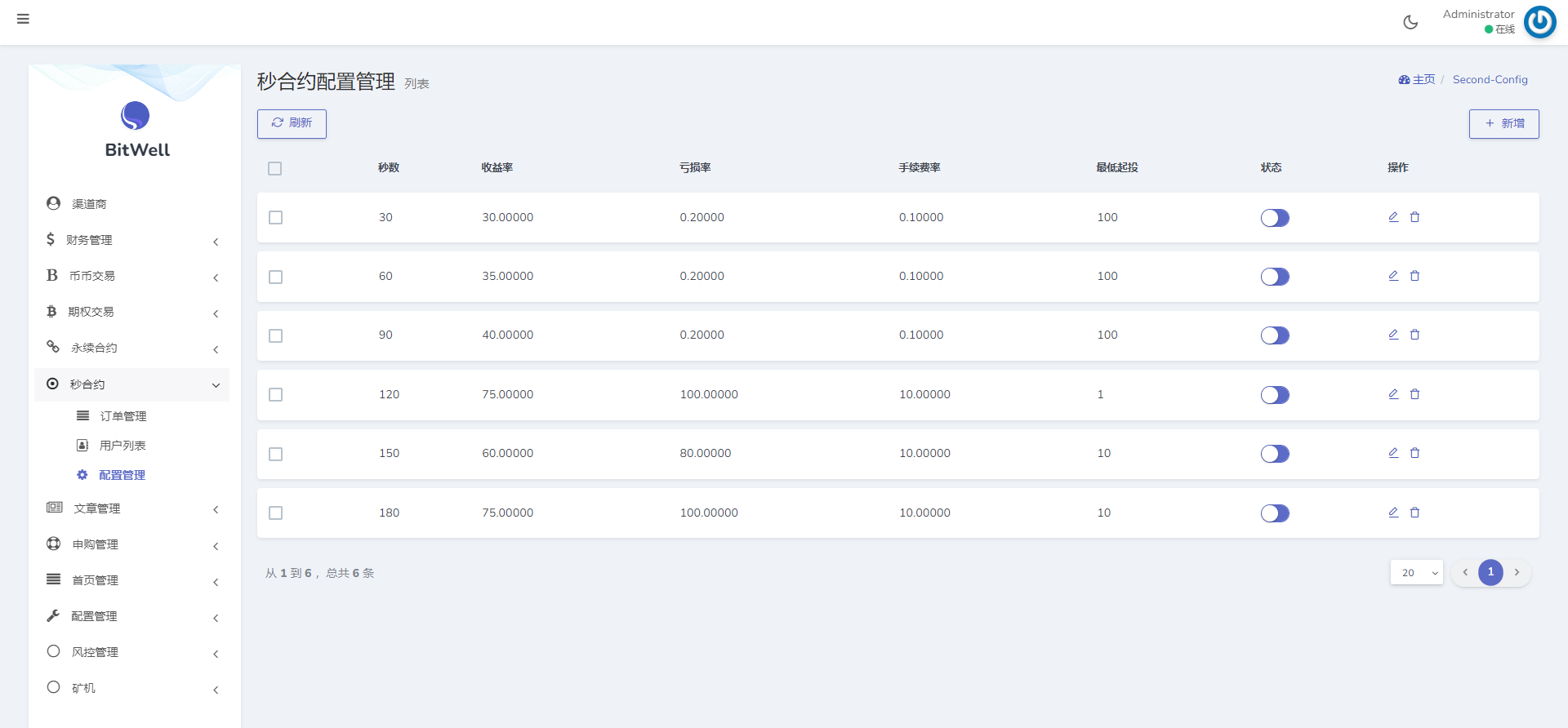Select all rows with header checkbox
The height and width of the screenshot is (728, 1568).
(x=275, y=169)
